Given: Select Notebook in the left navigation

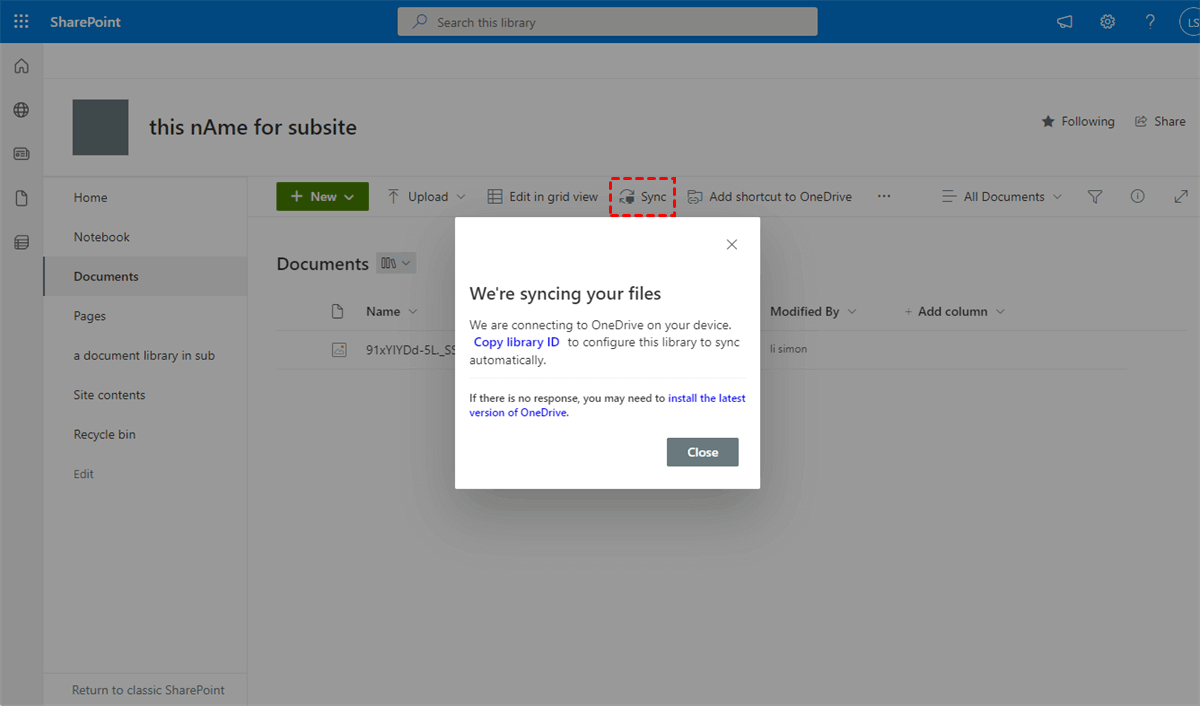Looking at the screenshot, I should [x=103, y=237].
